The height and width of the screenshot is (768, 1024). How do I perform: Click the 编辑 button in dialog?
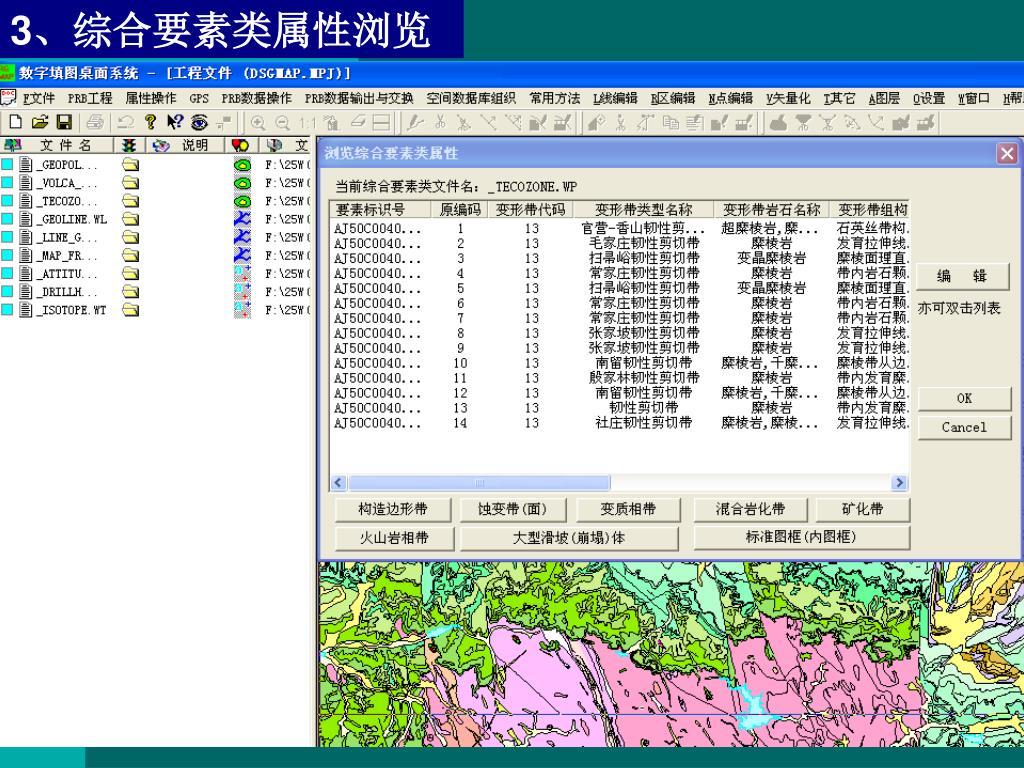coord(963,276)
